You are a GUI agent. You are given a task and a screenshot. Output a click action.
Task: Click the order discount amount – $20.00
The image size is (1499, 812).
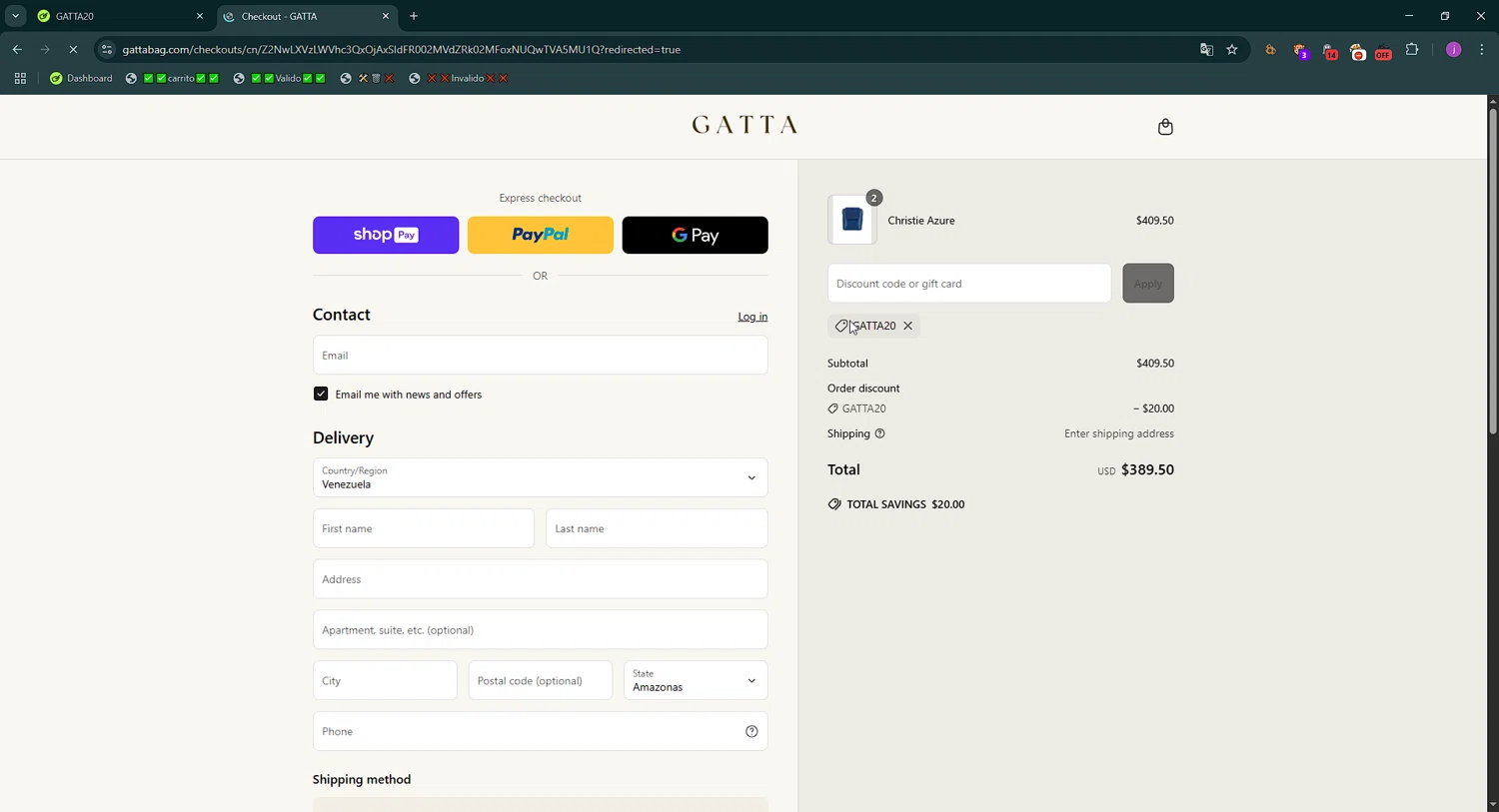point(1153,408)
